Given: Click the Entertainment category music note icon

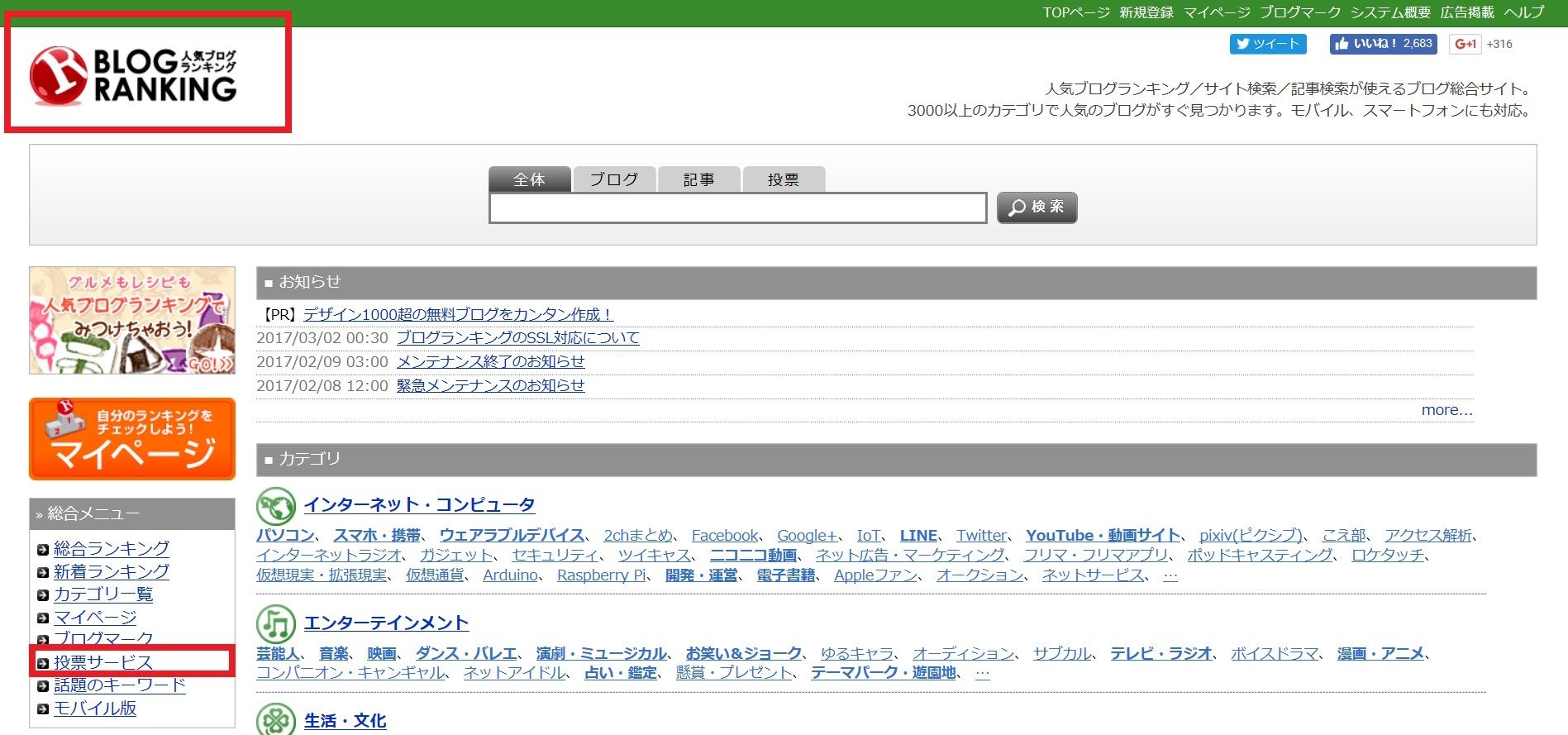Looking at the screenshot, I should point(276,623).
